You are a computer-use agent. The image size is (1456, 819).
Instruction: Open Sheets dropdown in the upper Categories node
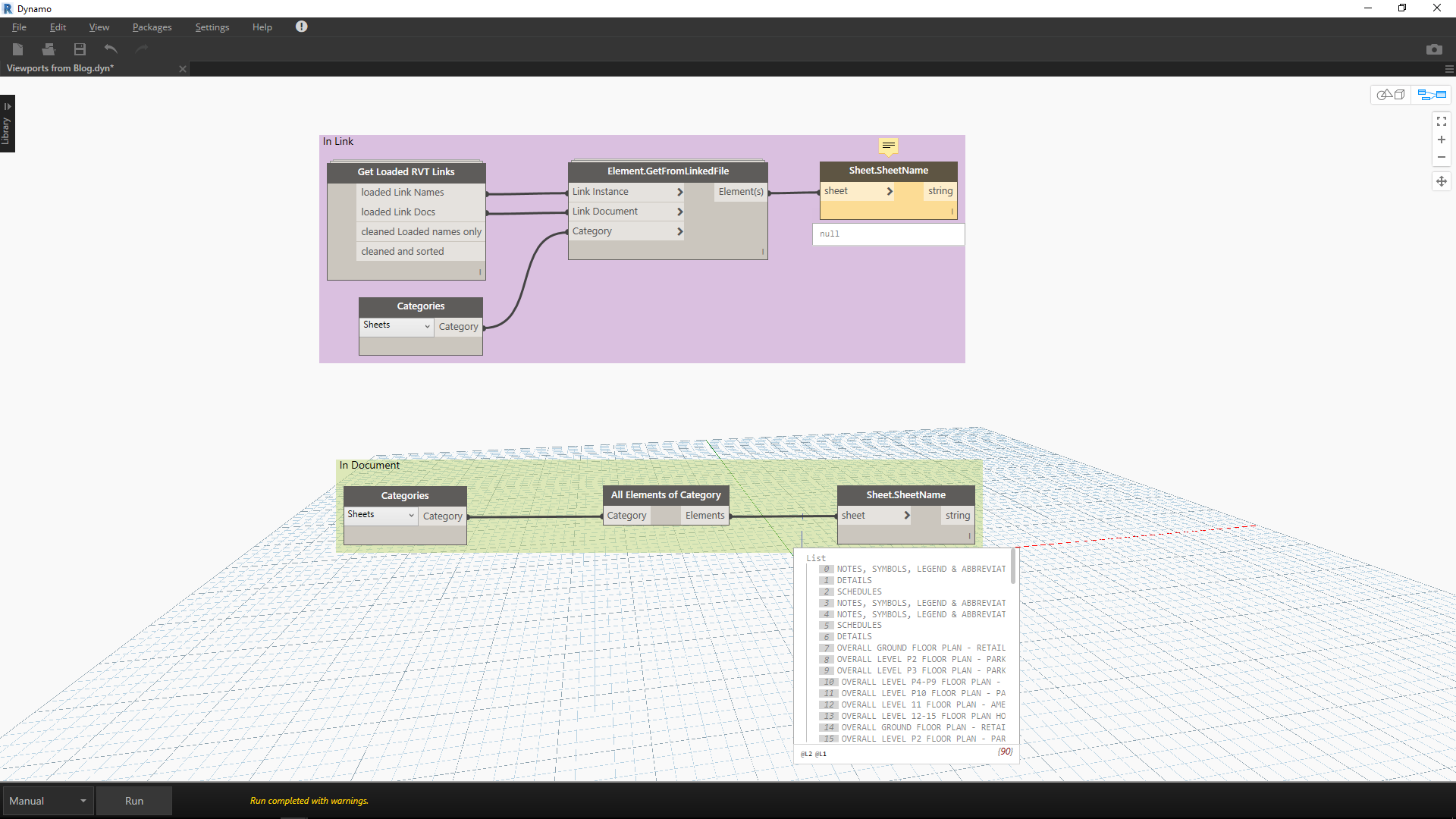coord(397,325)
